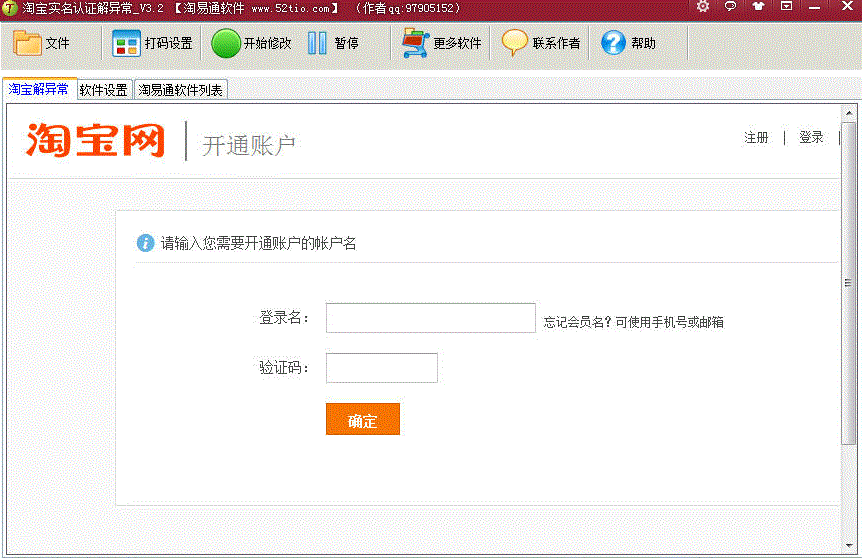
Task: Click the scrollbar up arrow
Action: tap(849, 113)
